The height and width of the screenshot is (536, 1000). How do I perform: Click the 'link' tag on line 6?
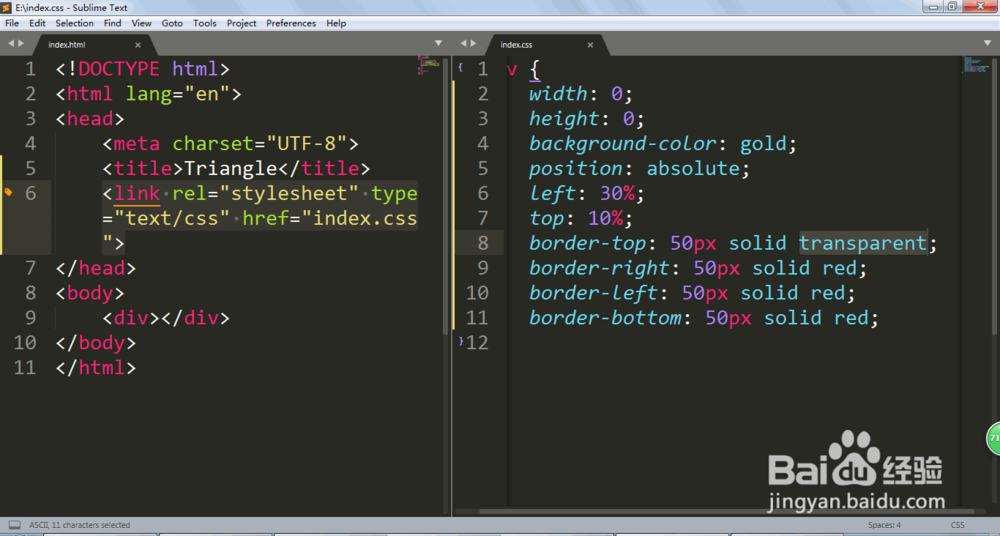tap(137, 193)
